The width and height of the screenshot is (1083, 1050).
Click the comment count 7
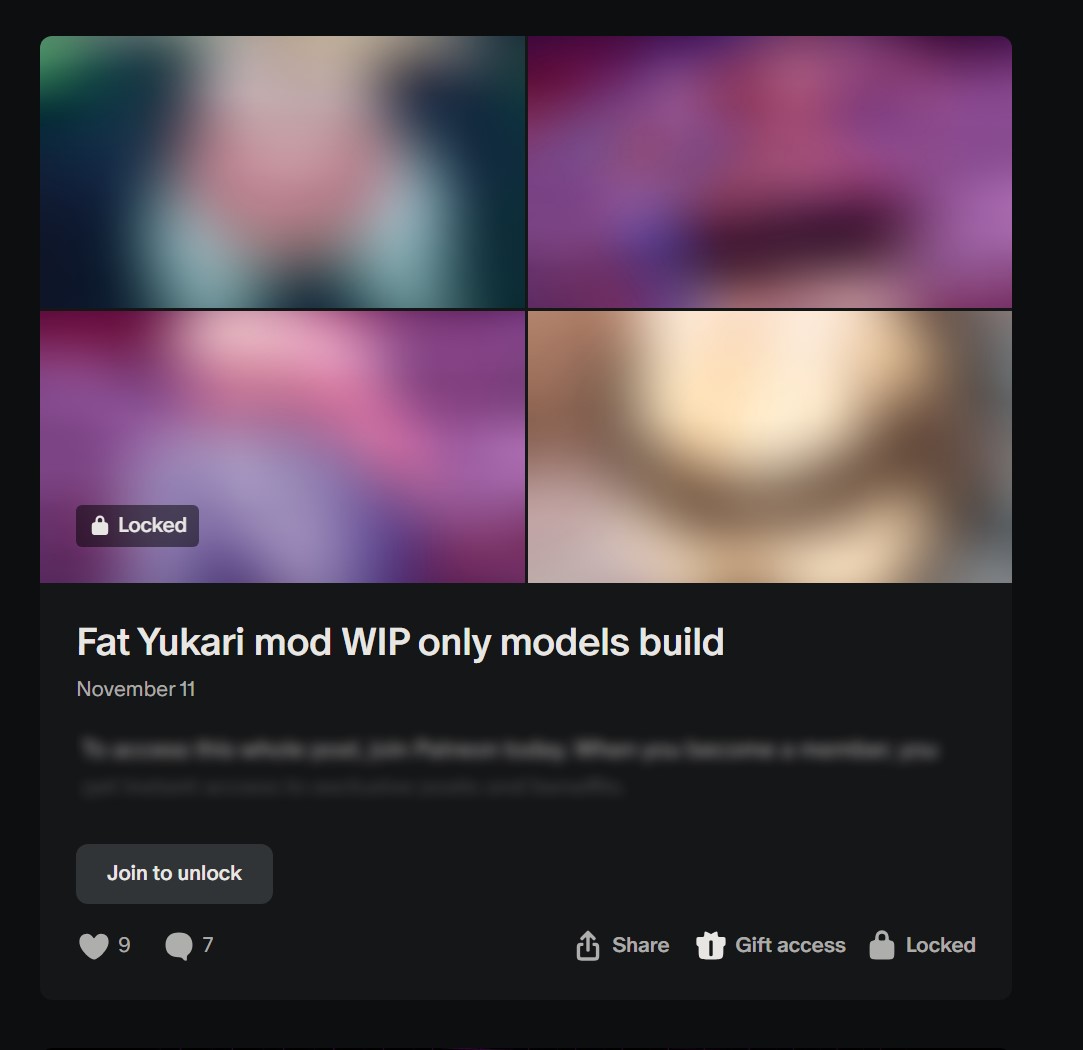click(x=208, y=945)
